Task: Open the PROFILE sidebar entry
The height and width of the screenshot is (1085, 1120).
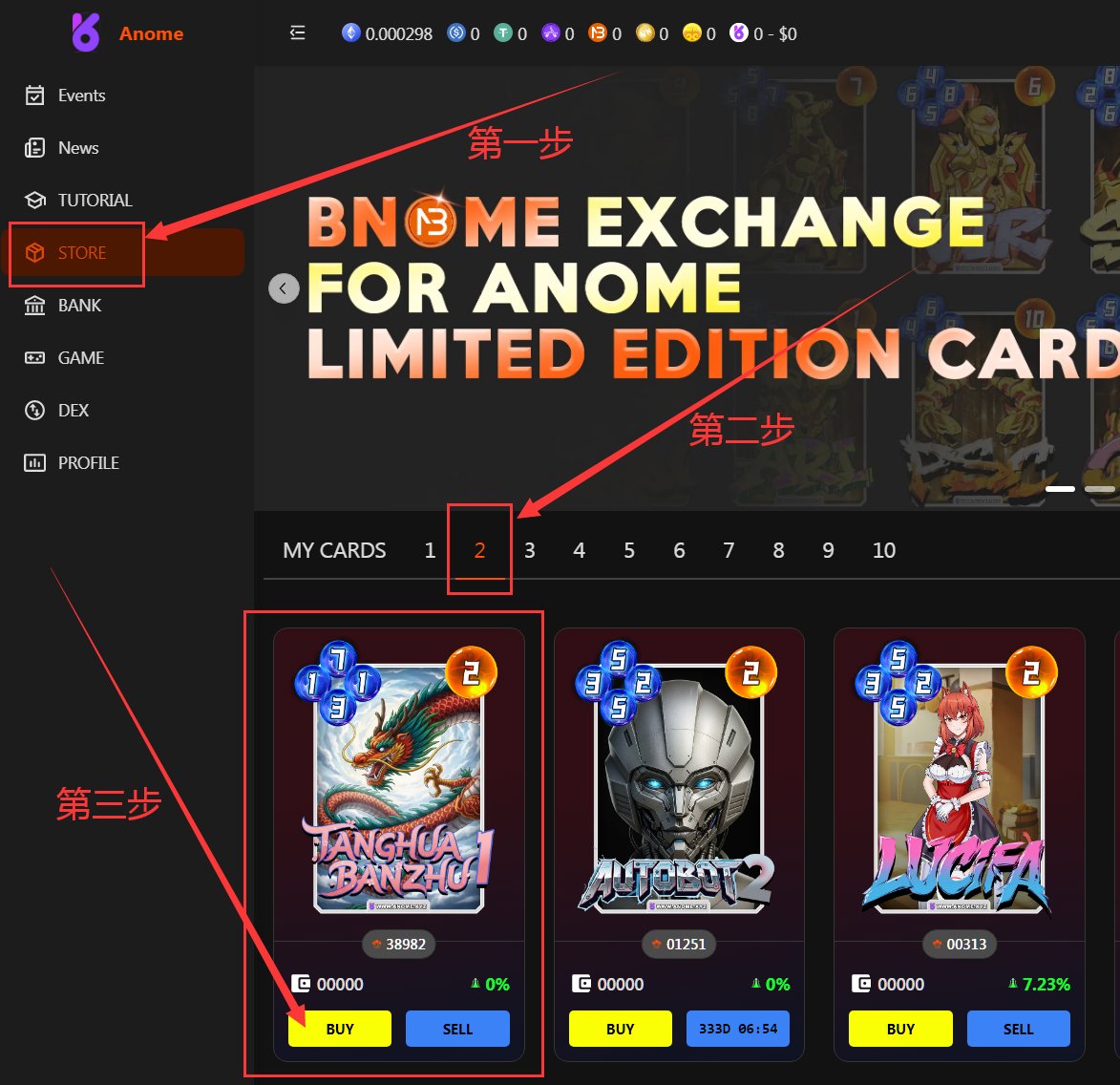Action: click(x=72, y=463)
